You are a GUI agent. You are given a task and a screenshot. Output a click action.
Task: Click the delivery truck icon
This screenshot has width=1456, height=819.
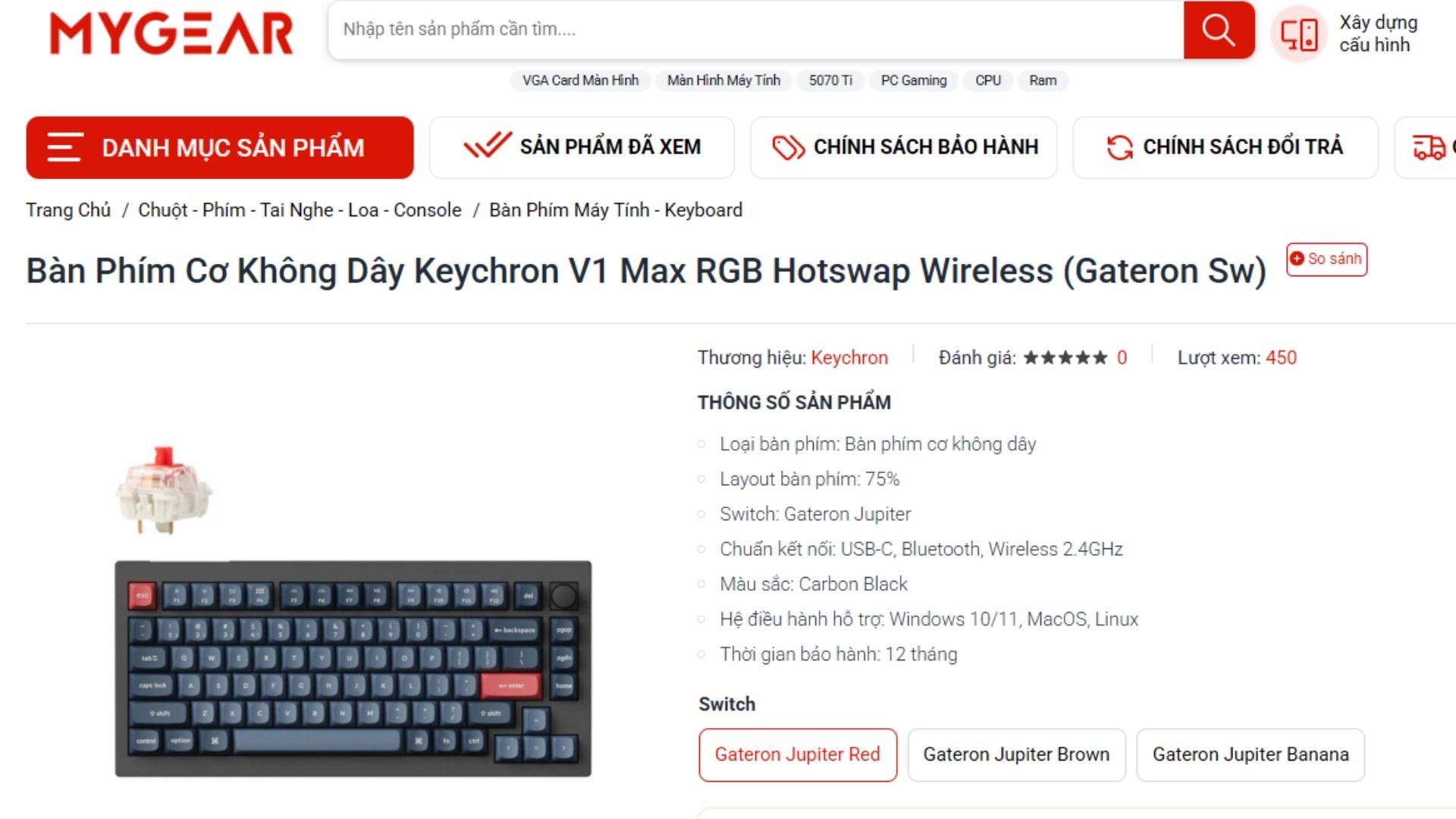1429,147
